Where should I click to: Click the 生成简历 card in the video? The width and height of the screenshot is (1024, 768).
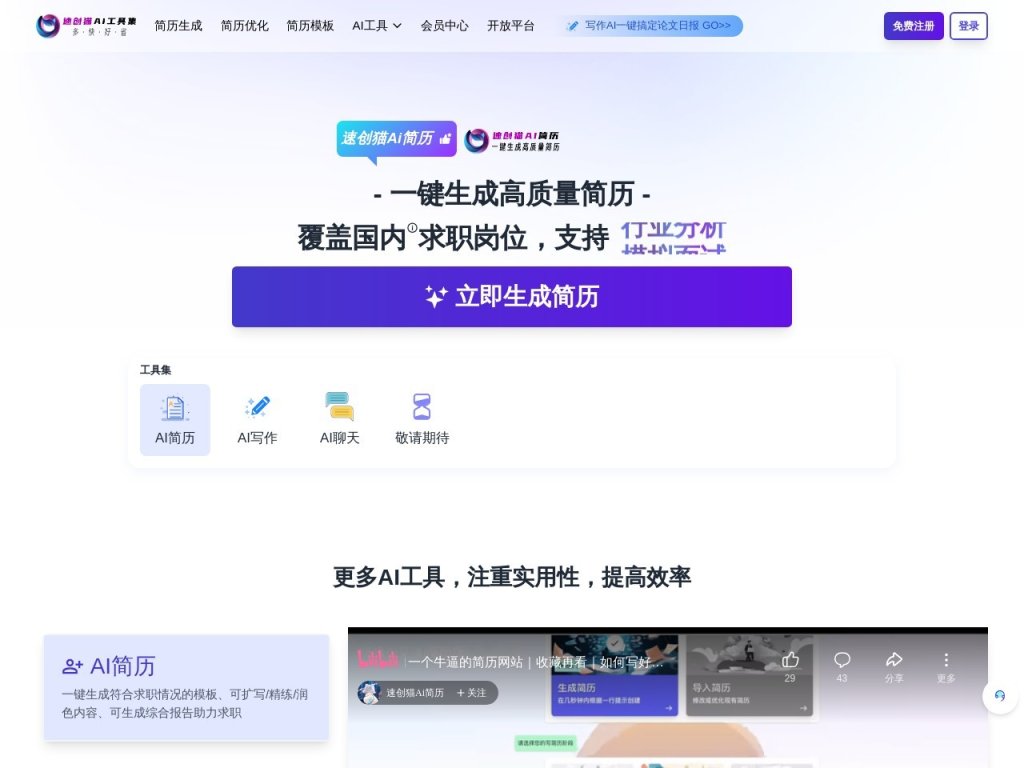click(615, 675)
